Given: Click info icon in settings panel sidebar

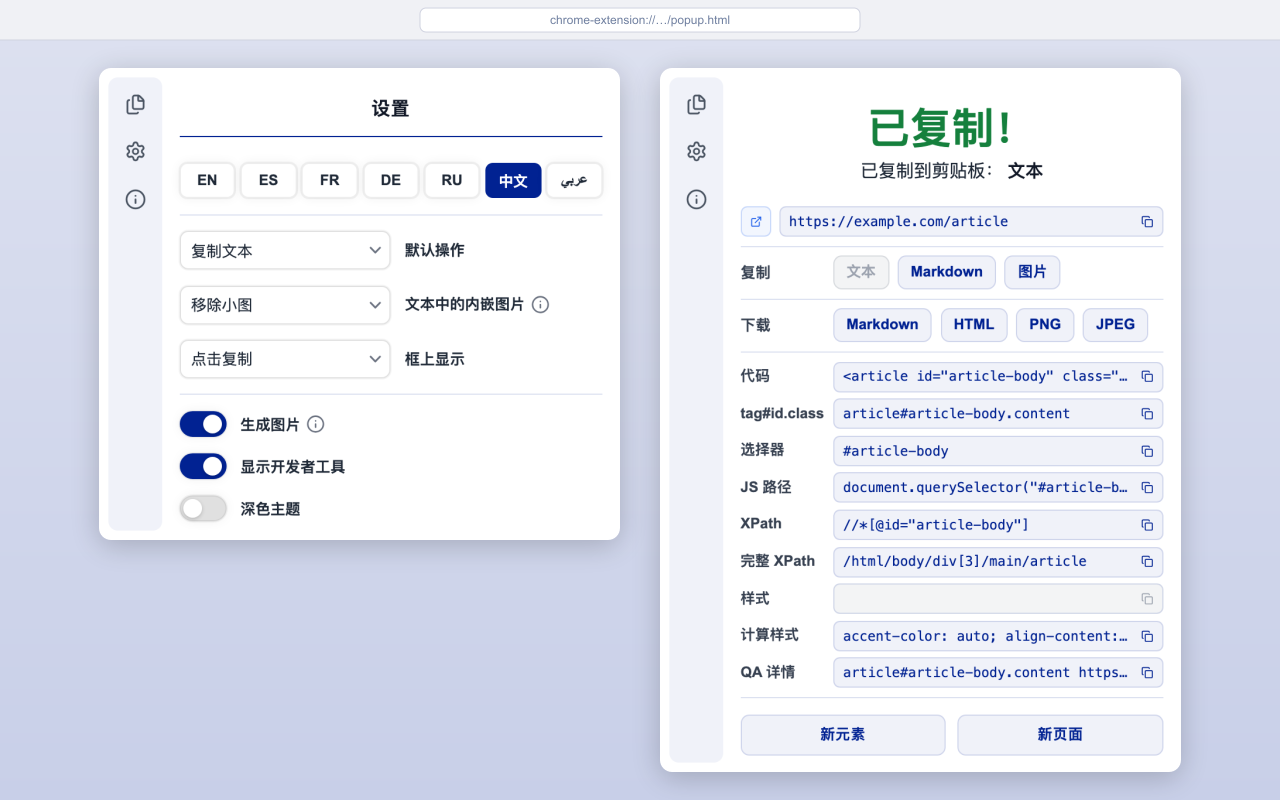Looking at the screenshot, I should click(136, 199).
